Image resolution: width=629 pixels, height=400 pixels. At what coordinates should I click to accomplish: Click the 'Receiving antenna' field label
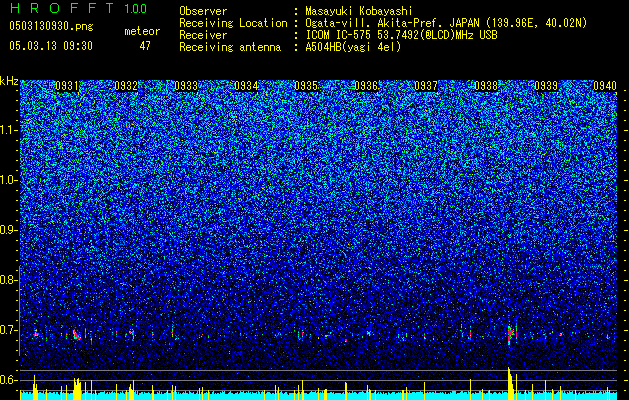pos(230,47)
